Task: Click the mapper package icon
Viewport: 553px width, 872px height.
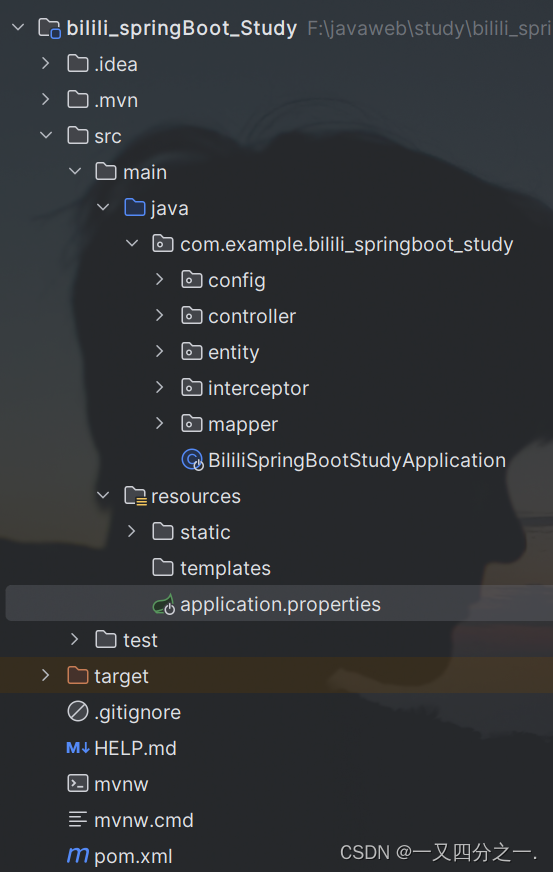Action: click(191, 423)
